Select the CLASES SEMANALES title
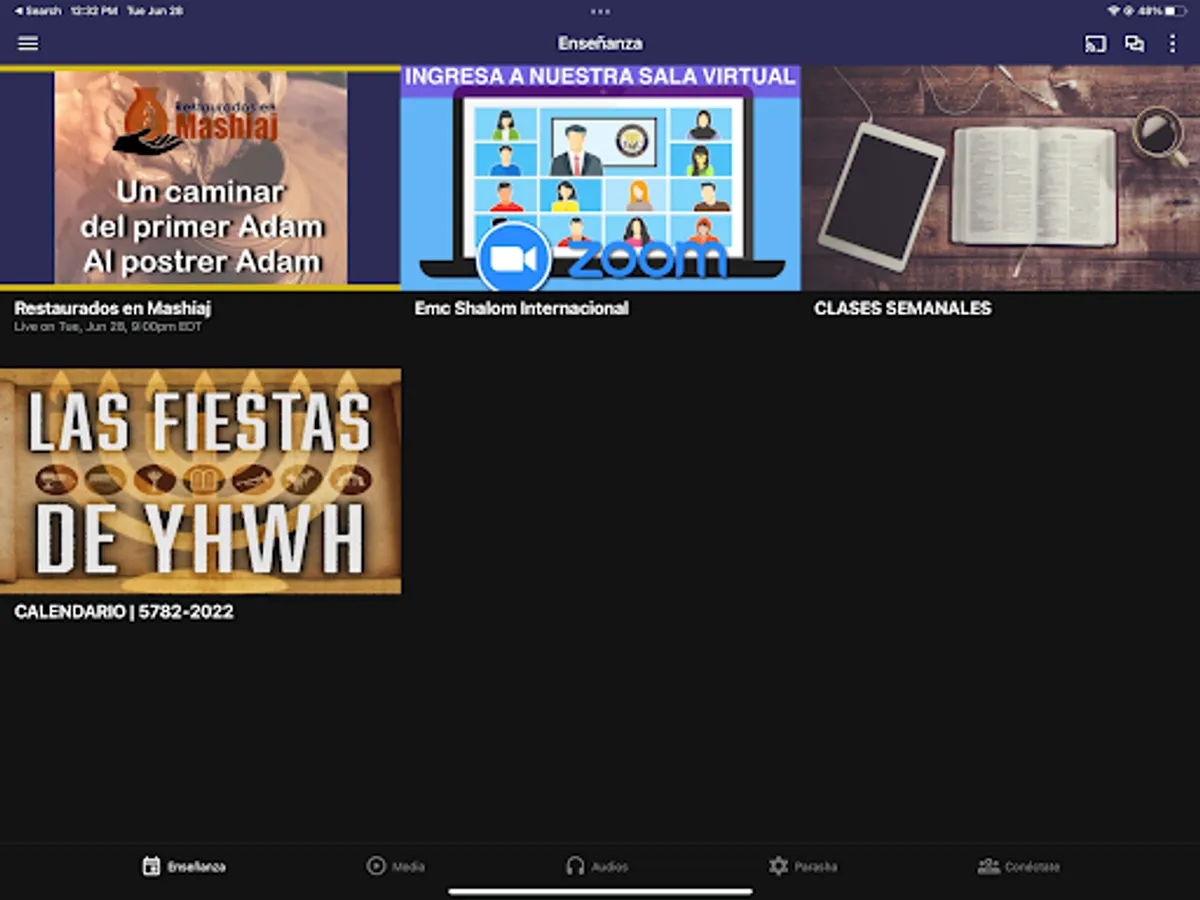 [x=902, y=308]
